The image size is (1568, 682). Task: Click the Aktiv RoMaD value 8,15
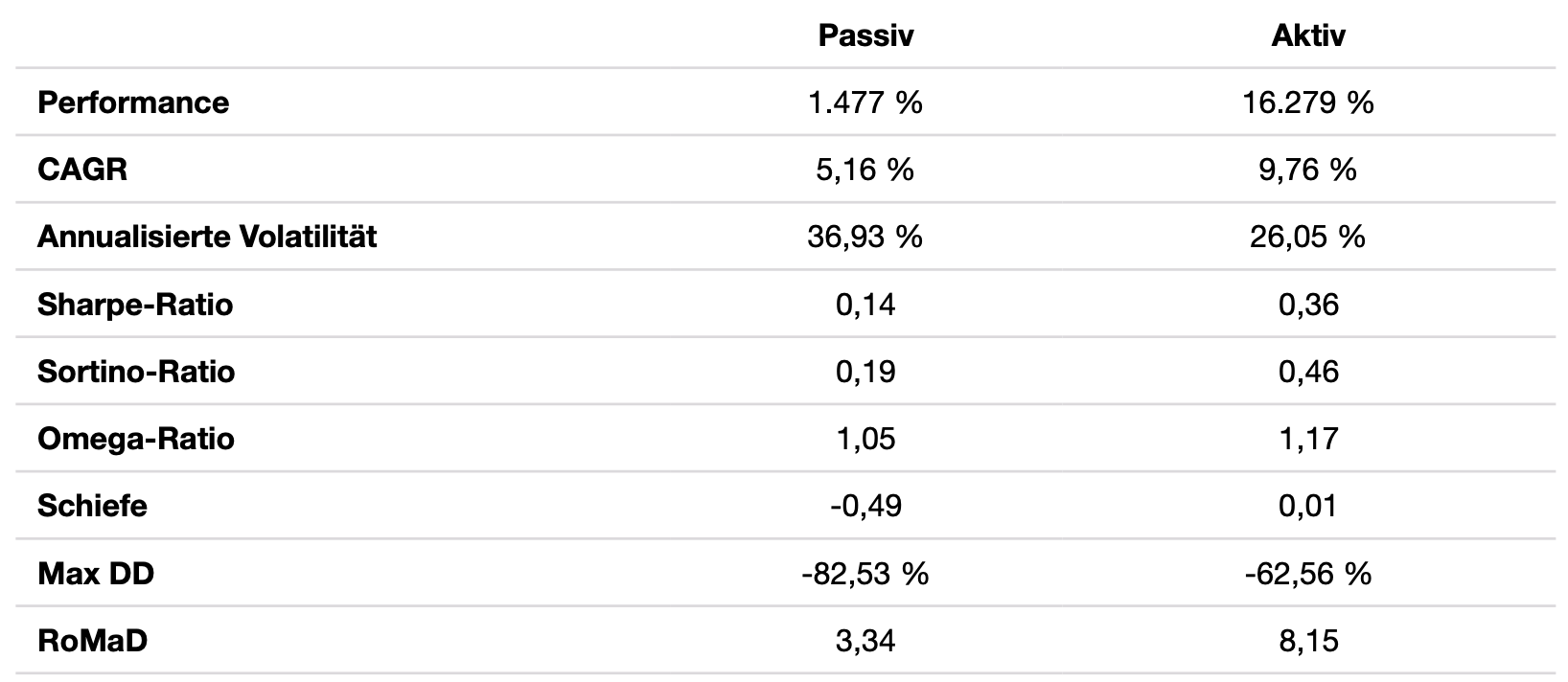pyautogui.click(x=1308, y=641)
